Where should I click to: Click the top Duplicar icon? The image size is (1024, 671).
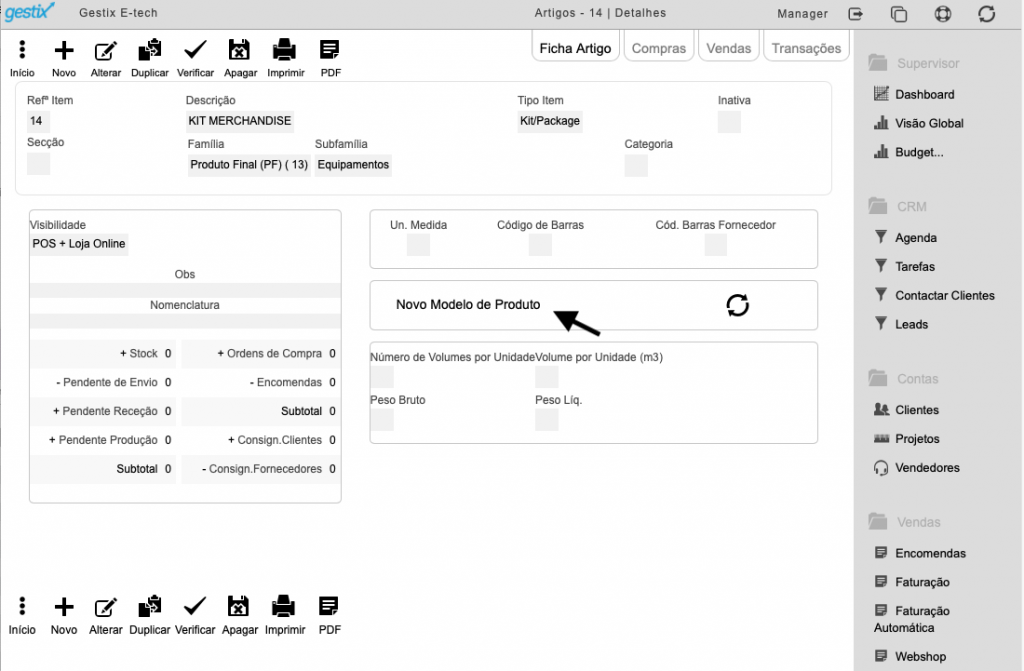(150, 50)
